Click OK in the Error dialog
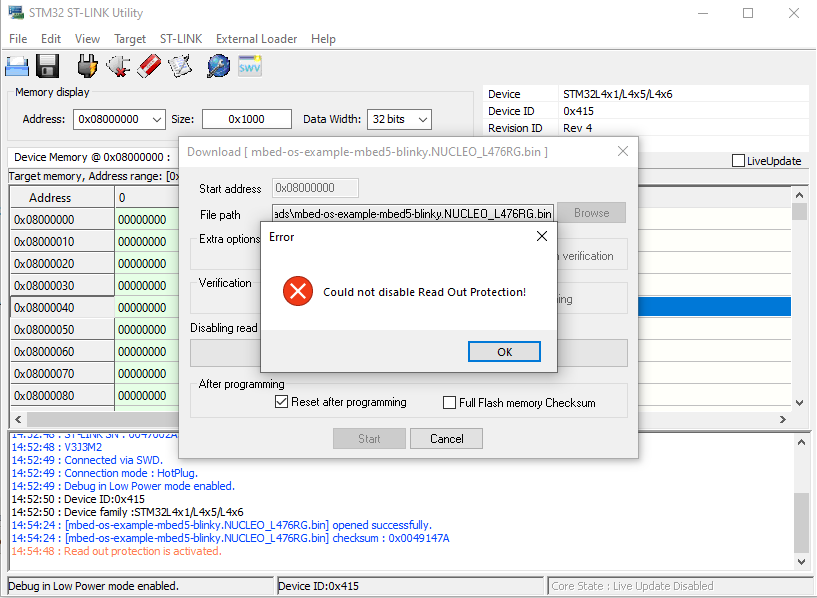817x598 pixels. [x=504, y=352]
